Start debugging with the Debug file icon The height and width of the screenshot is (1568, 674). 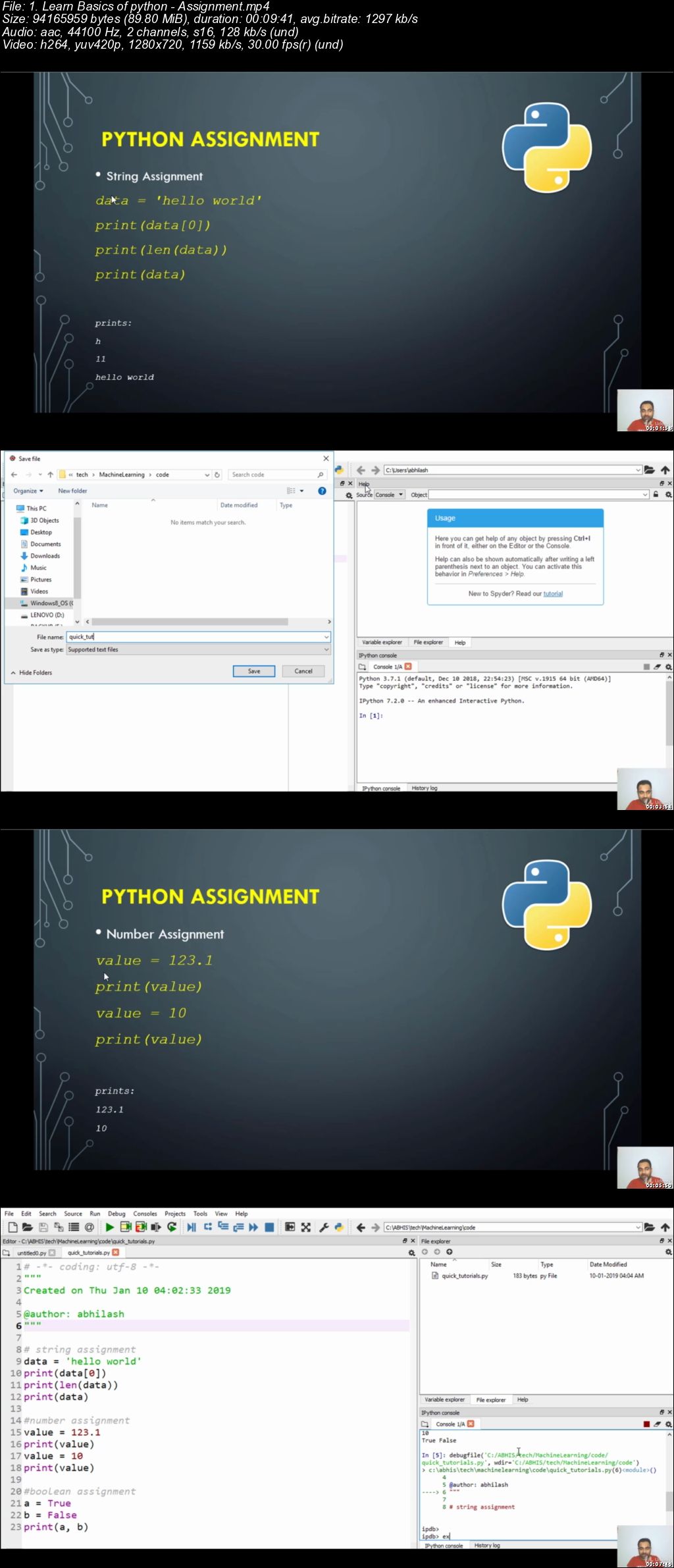[192, 1227]
